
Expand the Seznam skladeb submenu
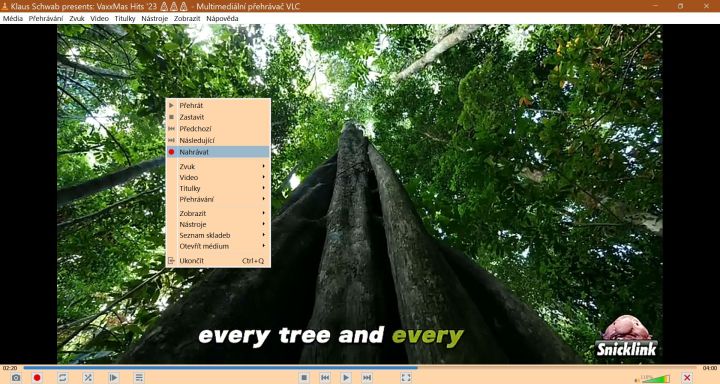click(x=218, y=235)
